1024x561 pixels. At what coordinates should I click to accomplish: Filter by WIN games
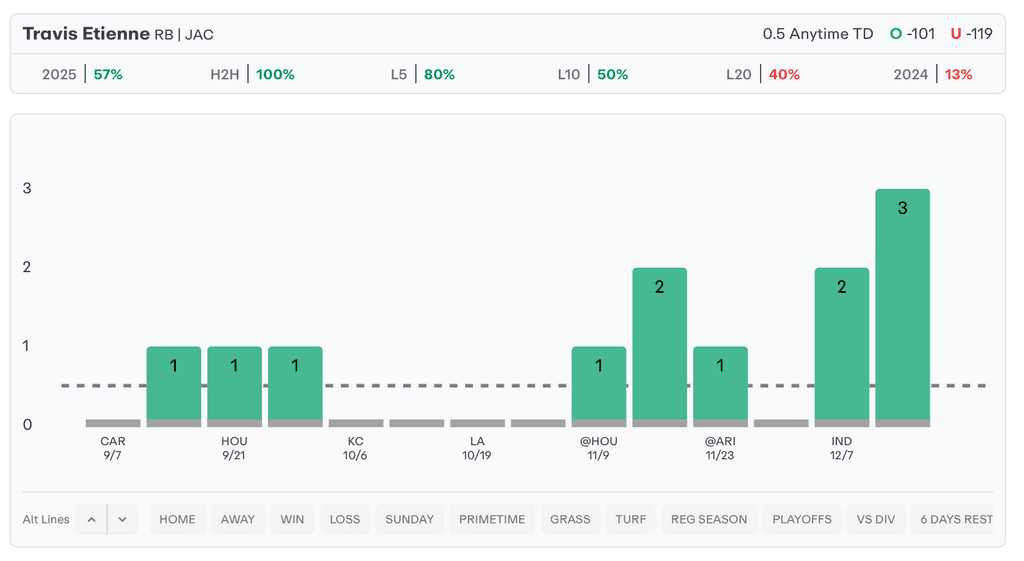click(292, 519)
